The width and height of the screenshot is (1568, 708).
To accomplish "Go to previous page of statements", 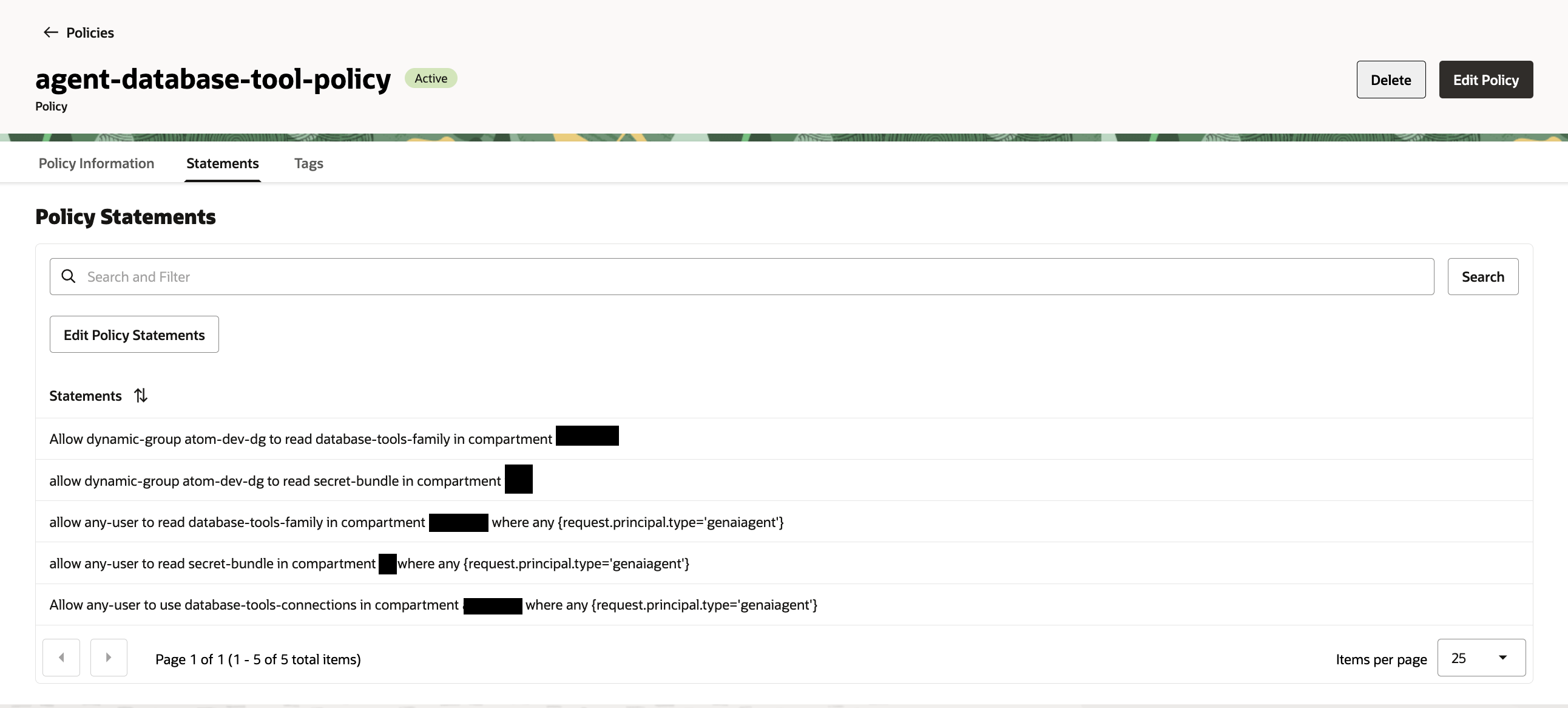I will tap(61, 658).
